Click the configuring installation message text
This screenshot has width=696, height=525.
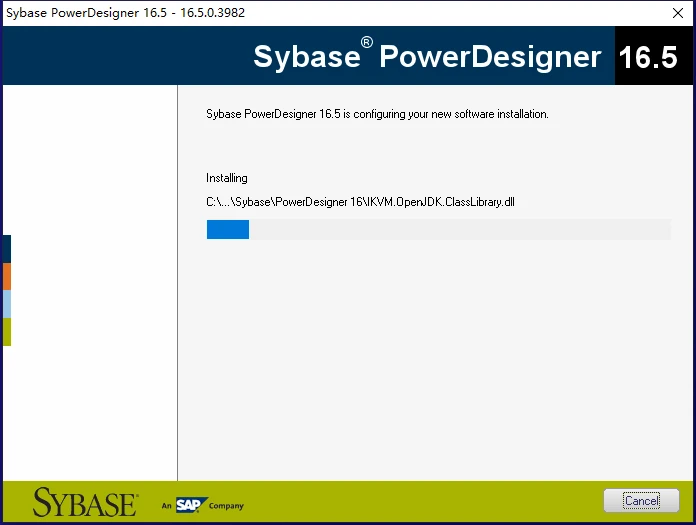click(x=377, y=114)
